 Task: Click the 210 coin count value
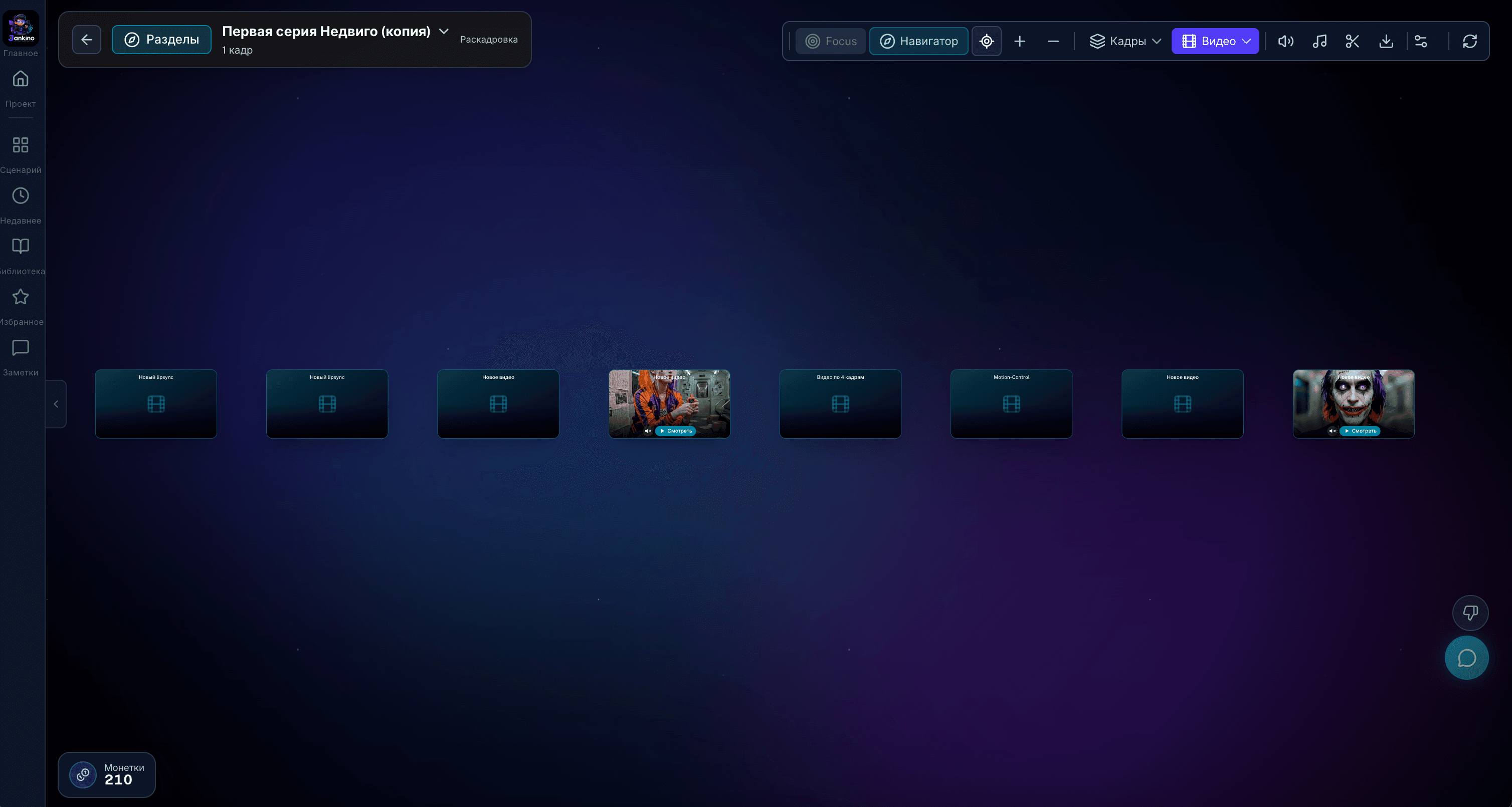[119, 780]
